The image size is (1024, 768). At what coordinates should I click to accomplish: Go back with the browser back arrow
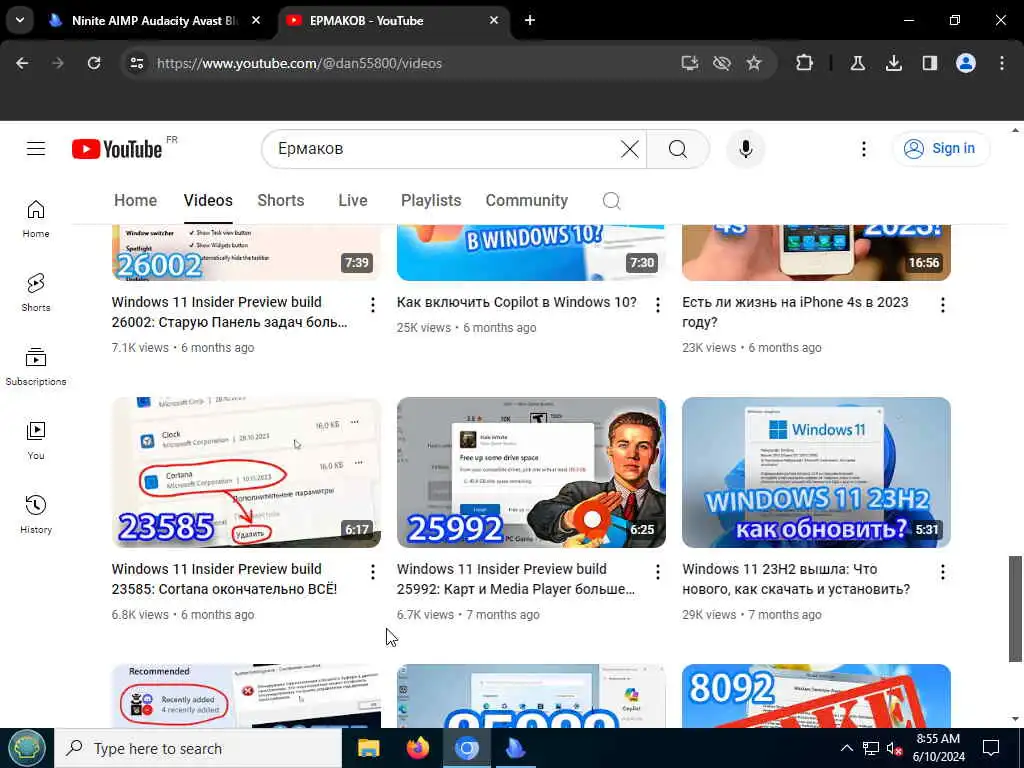pyautogui.click(x=22, y=63)
